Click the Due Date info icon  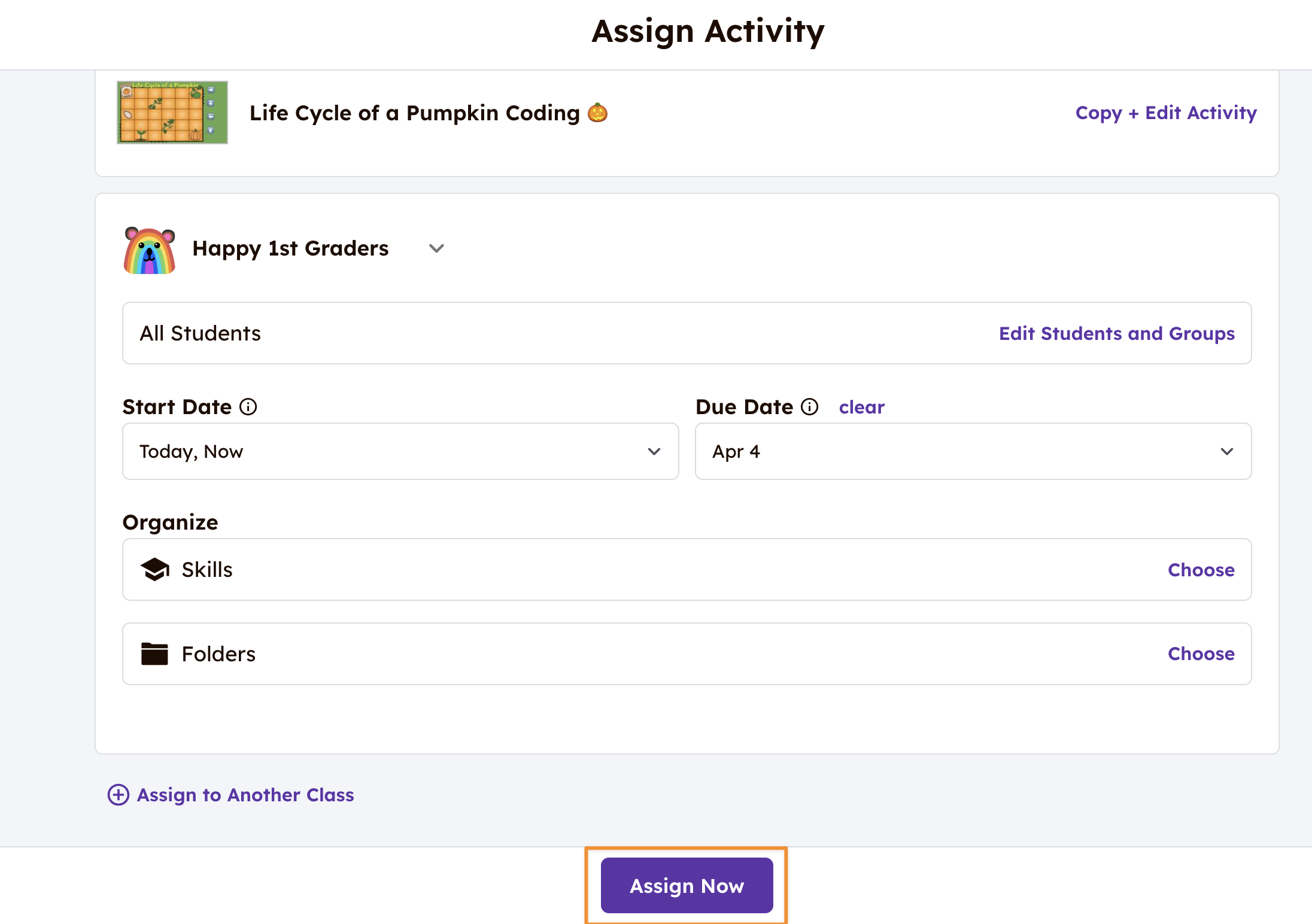pyautogui.click(x=810, y=407)
